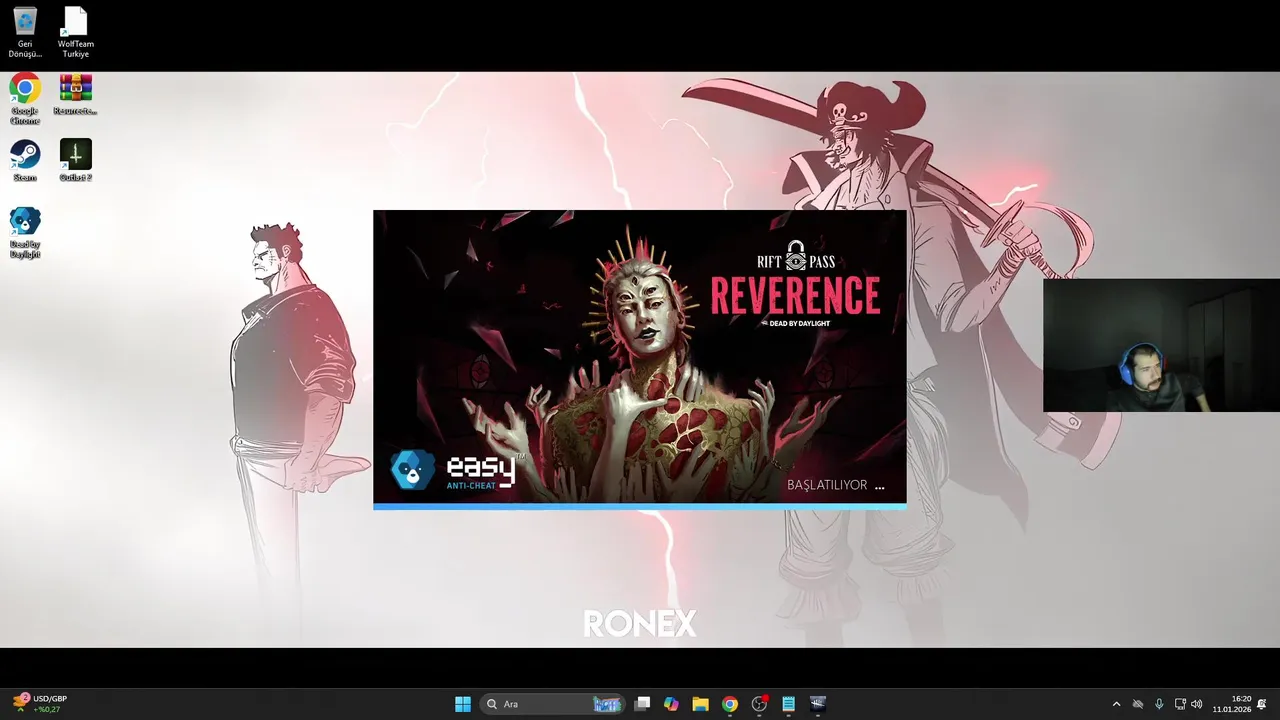
Task: Open the Notepad app in the taskbar
Action: point(788,704)
